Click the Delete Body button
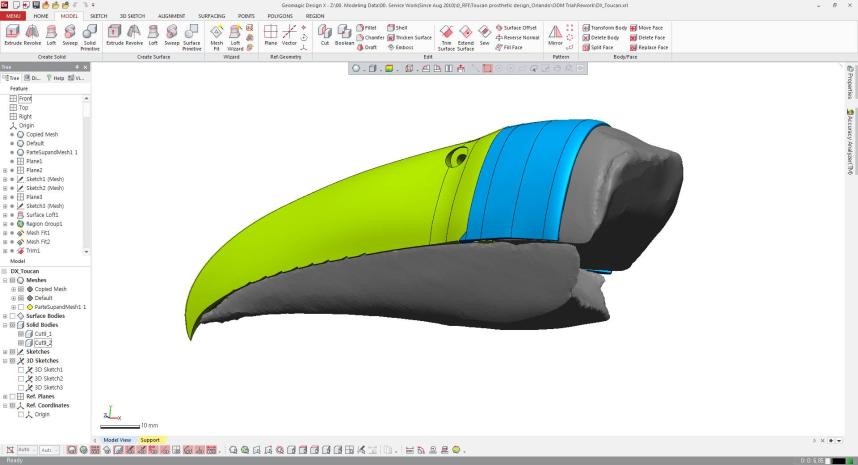 point(604,37)
